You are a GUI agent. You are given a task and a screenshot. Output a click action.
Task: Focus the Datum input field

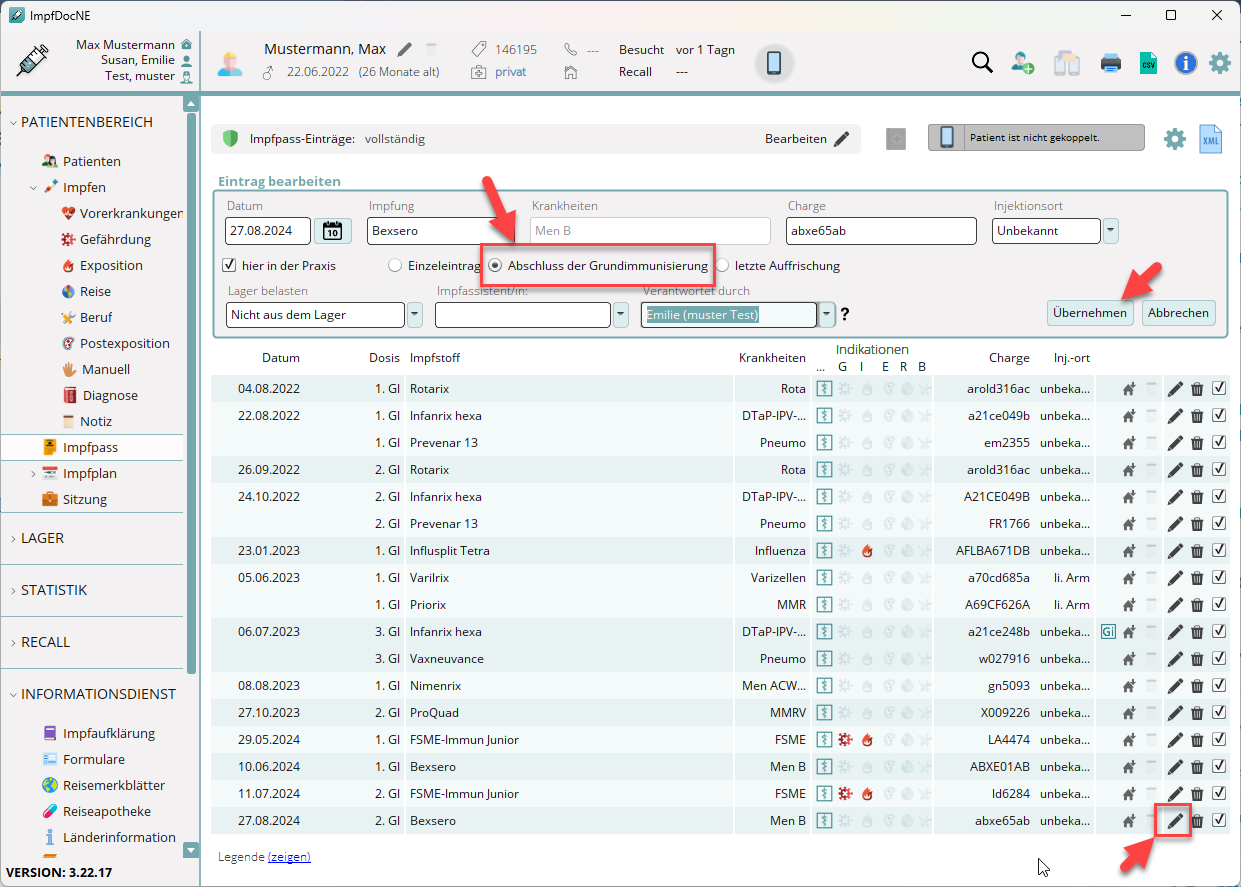click(268, 231)
